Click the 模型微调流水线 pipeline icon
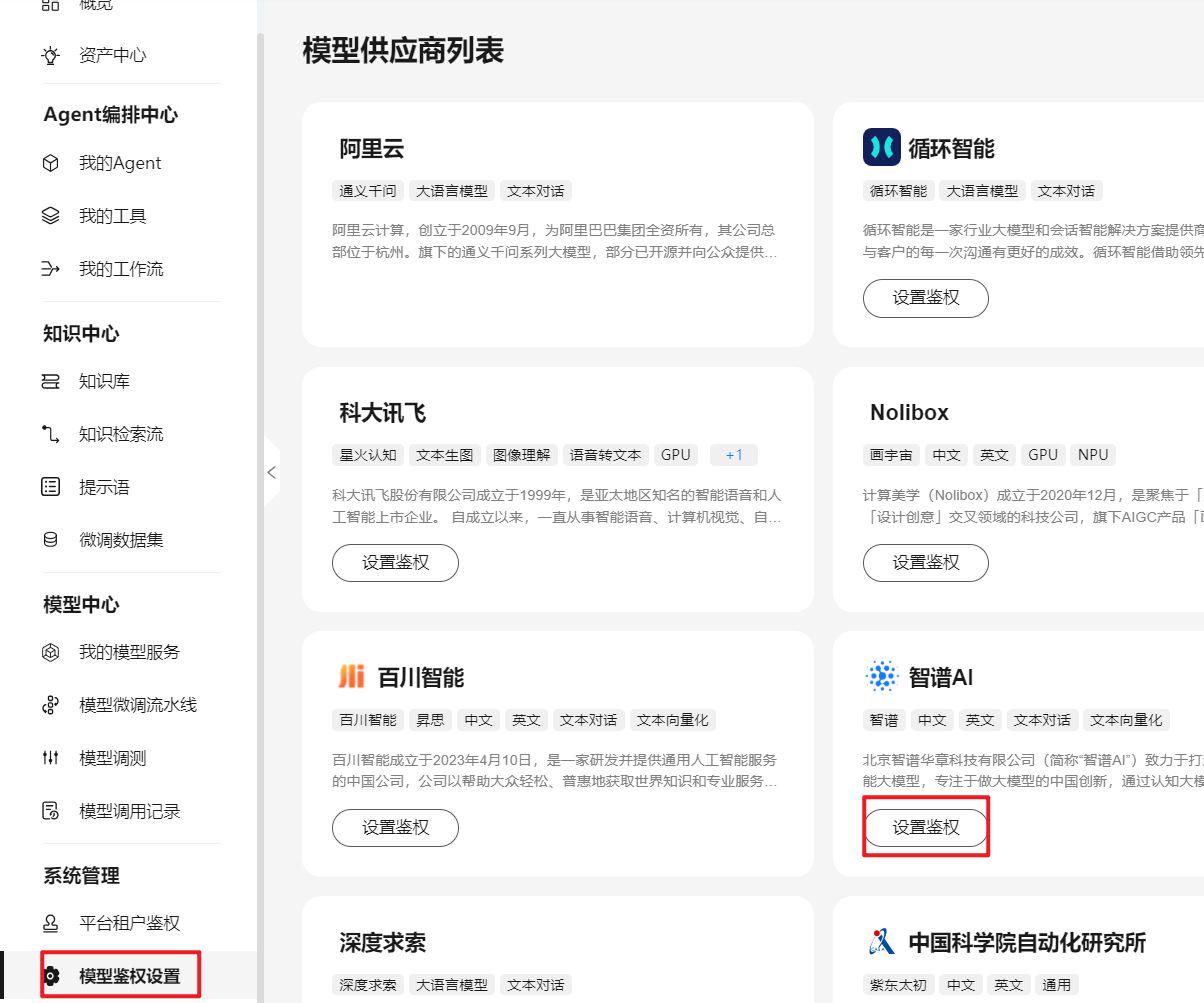Image resolution: width=1204 pixels, height=1003 pixels. pyautogui.click(x=51, y=705)
